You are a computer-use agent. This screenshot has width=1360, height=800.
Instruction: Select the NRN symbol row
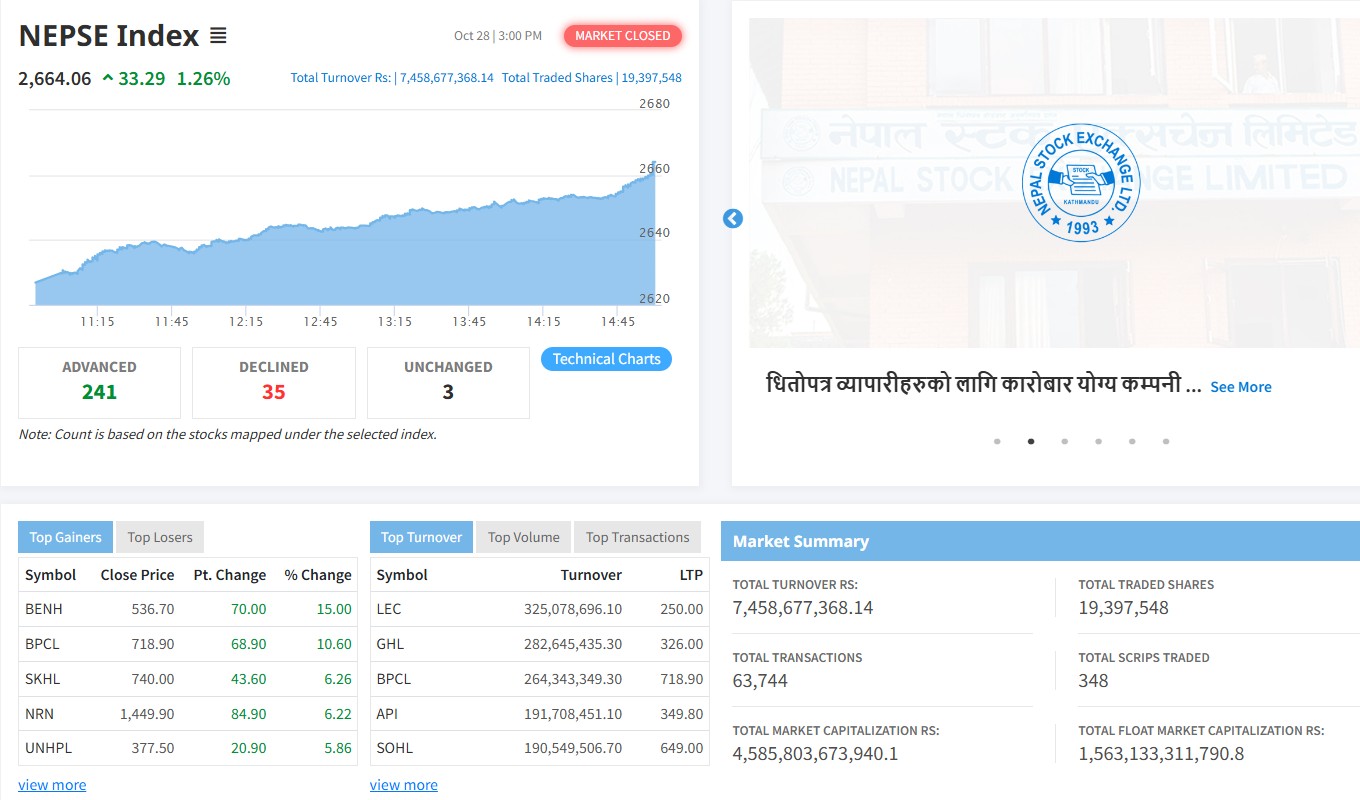click(188, 714)
